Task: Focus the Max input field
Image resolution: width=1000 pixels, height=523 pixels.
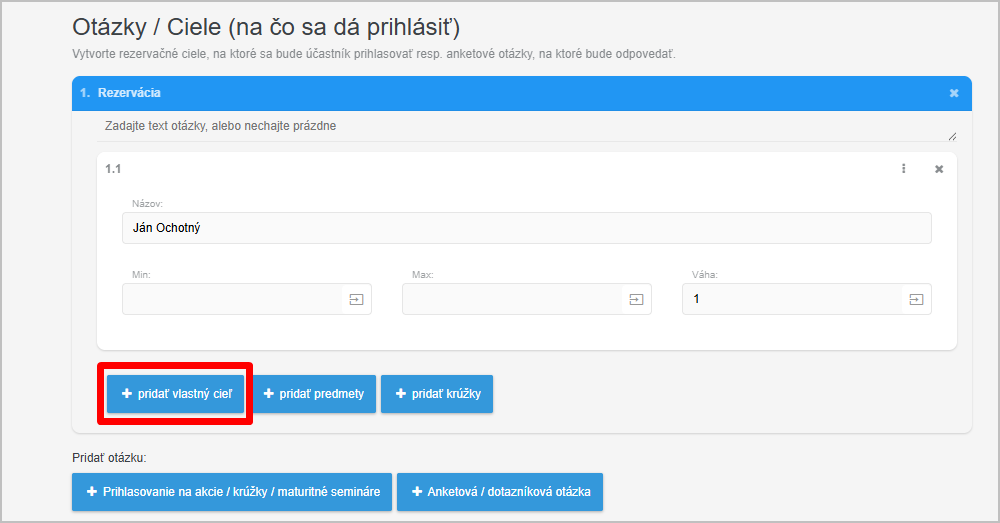Action: 512,299
